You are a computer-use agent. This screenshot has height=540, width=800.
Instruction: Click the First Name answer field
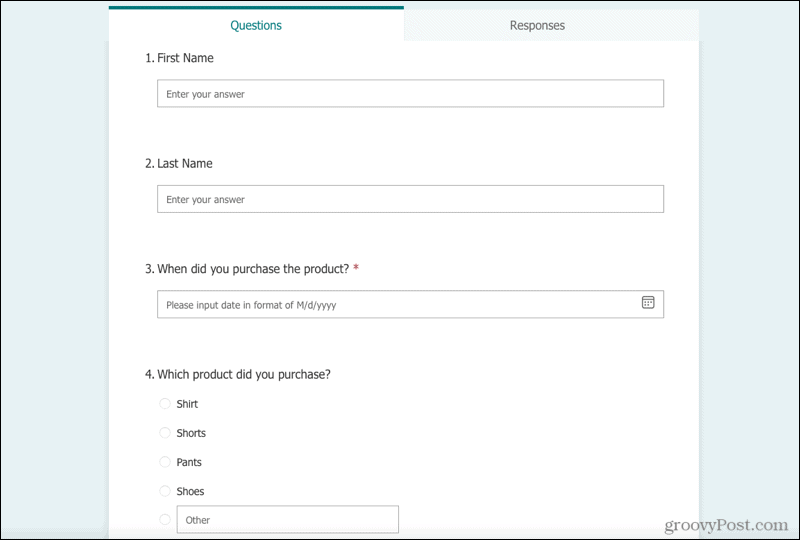pos(410,93)
